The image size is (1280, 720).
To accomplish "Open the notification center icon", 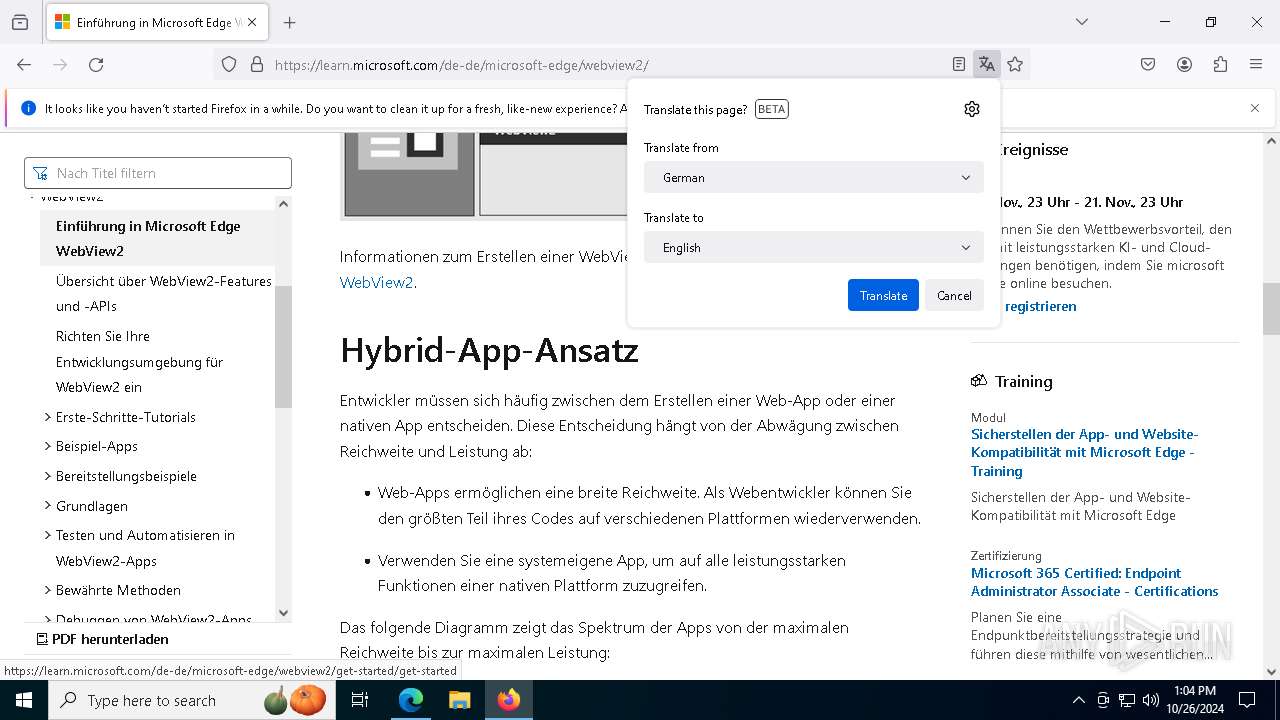I will pyautogui.click(x=1247, y=700).
